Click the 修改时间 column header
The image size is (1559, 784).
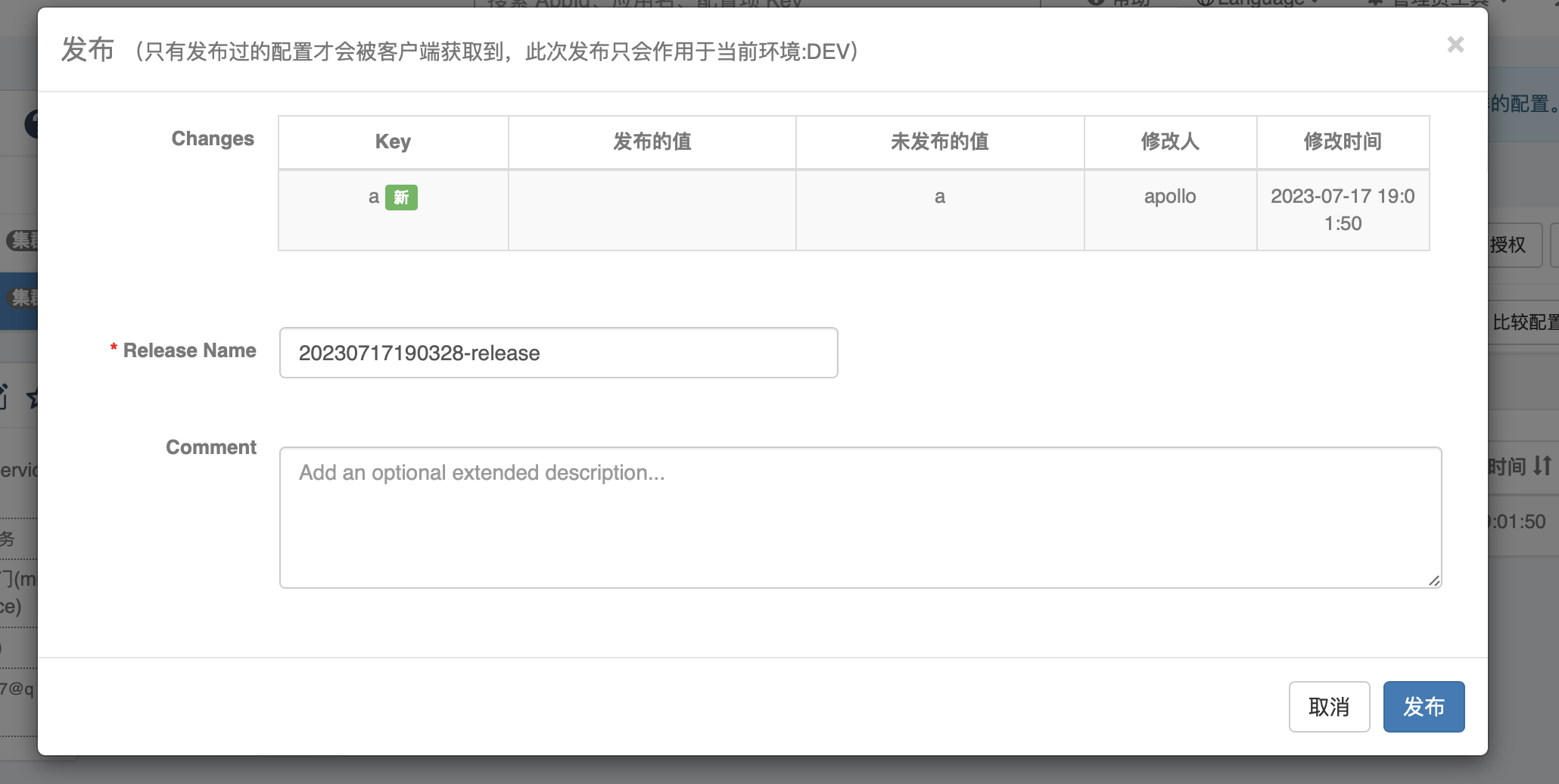point(1343,142)
